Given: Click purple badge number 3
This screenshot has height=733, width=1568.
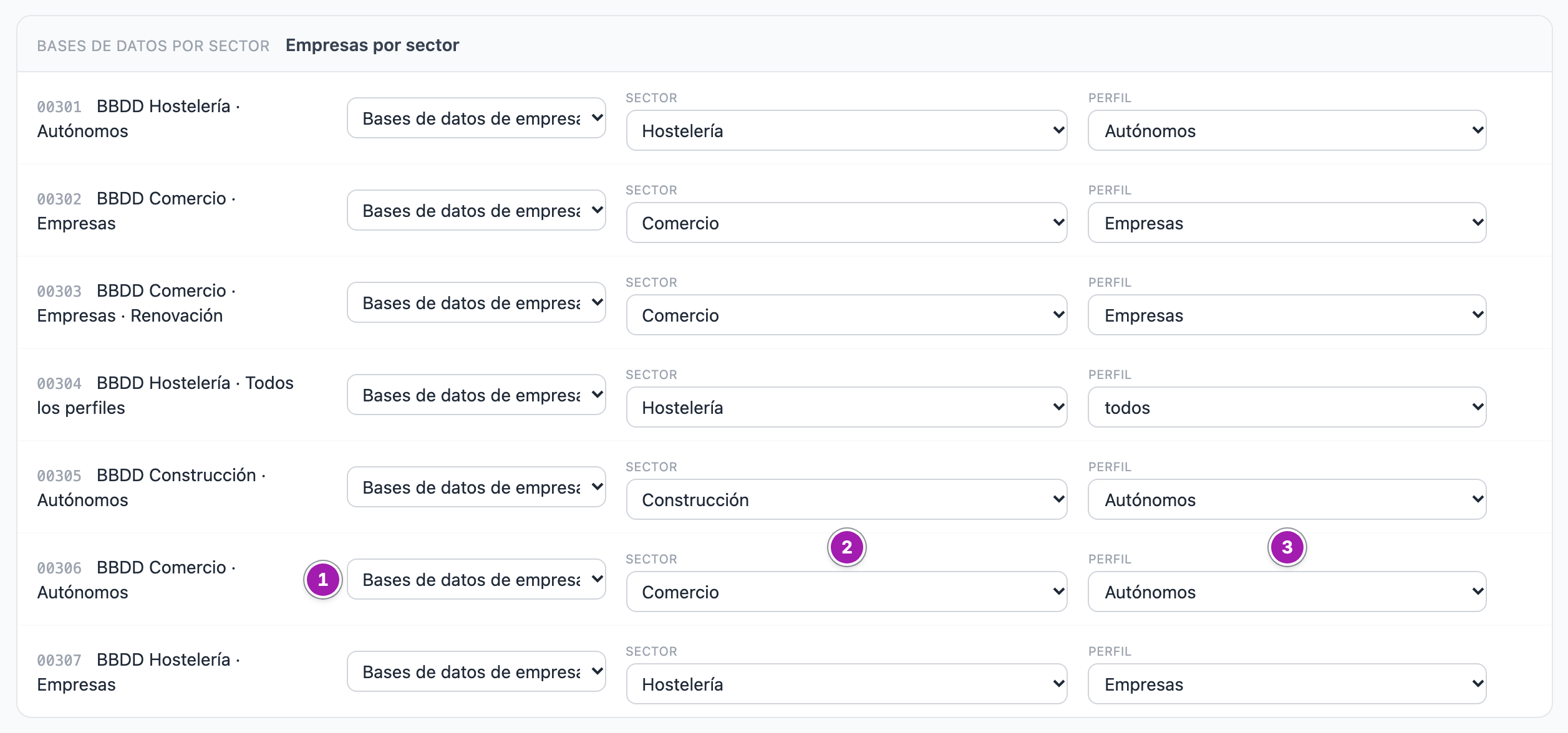Looking at the screenshot, I should [1287, 547].
